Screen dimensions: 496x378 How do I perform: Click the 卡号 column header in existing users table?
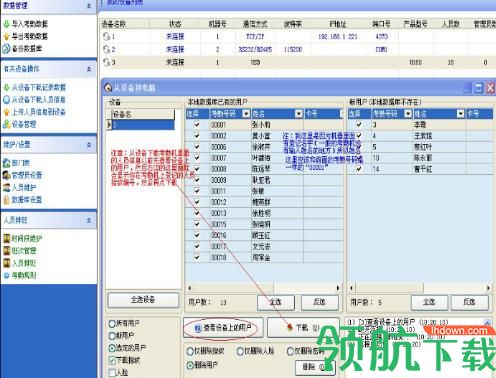(323, 114)
